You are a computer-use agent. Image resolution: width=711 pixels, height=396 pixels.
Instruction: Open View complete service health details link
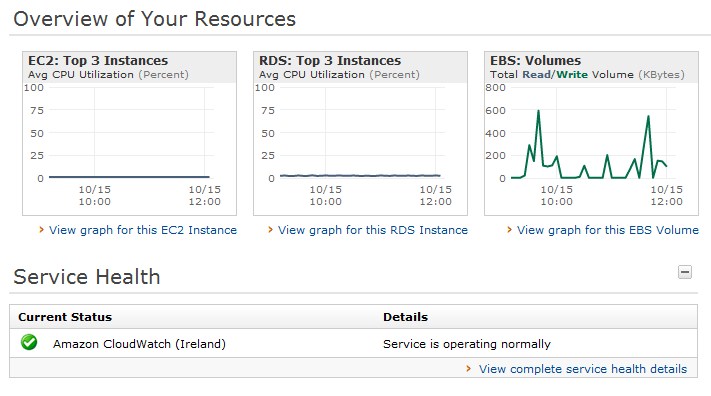tap(583, 369)
